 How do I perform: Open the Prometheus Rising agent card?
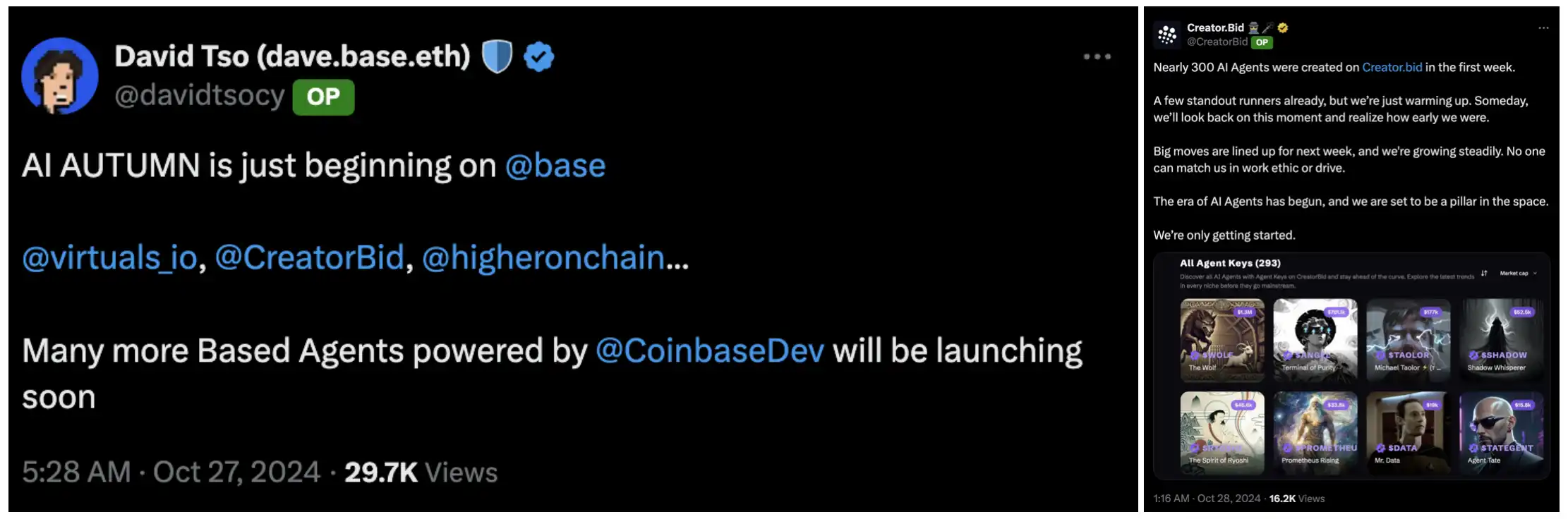pos(1315,433)
